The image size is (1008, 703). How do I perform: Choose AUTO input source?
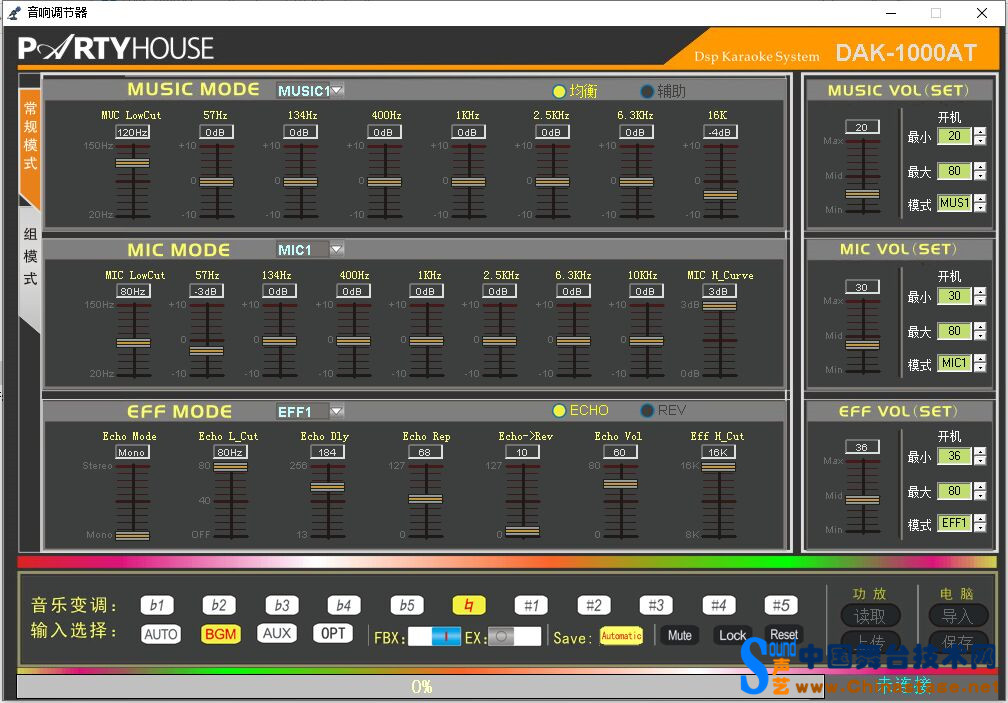coord(161,634)
